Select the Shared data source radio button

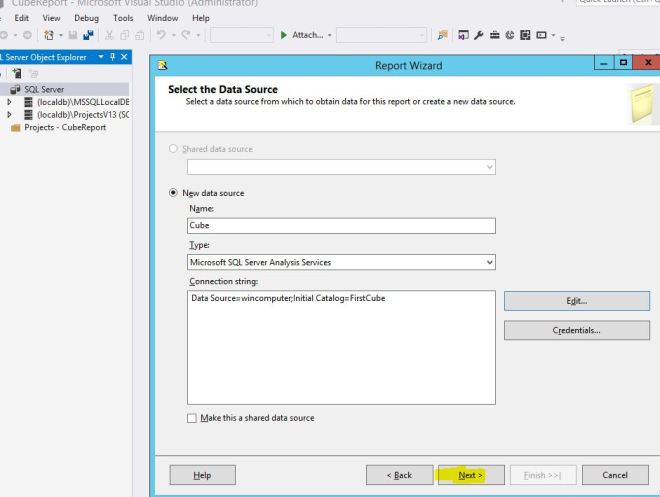173,149
